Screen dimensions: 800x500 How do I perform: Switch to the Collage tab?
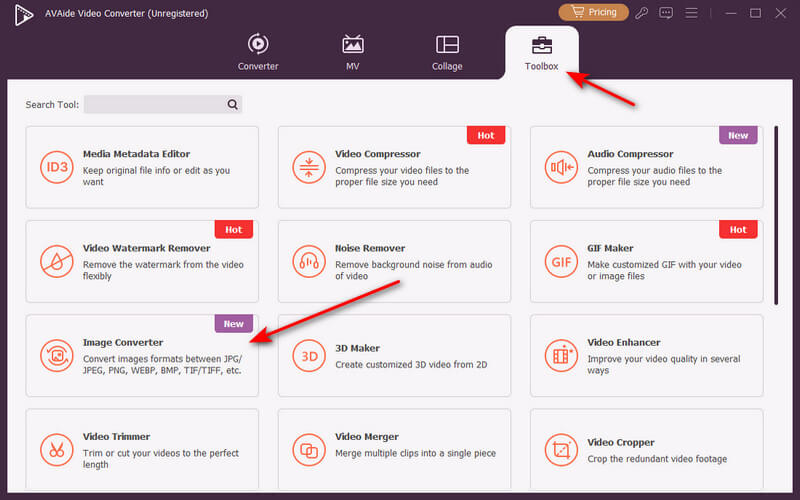[447, 53]
